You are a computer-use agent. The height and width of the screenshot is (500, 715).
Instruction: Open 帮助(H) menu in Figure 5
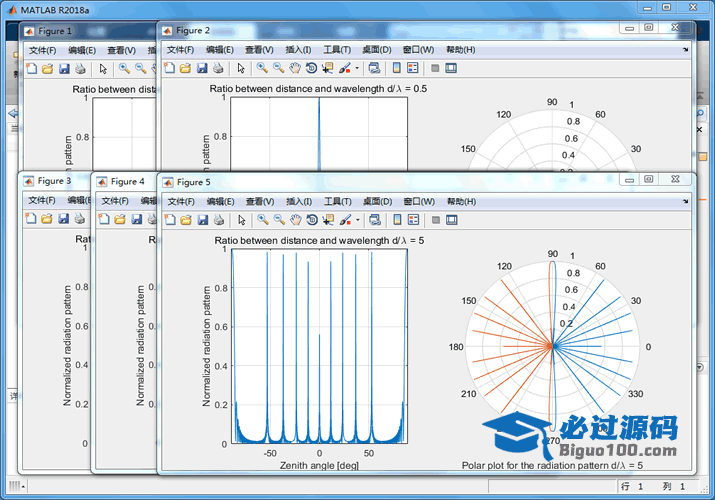point(461,201)
